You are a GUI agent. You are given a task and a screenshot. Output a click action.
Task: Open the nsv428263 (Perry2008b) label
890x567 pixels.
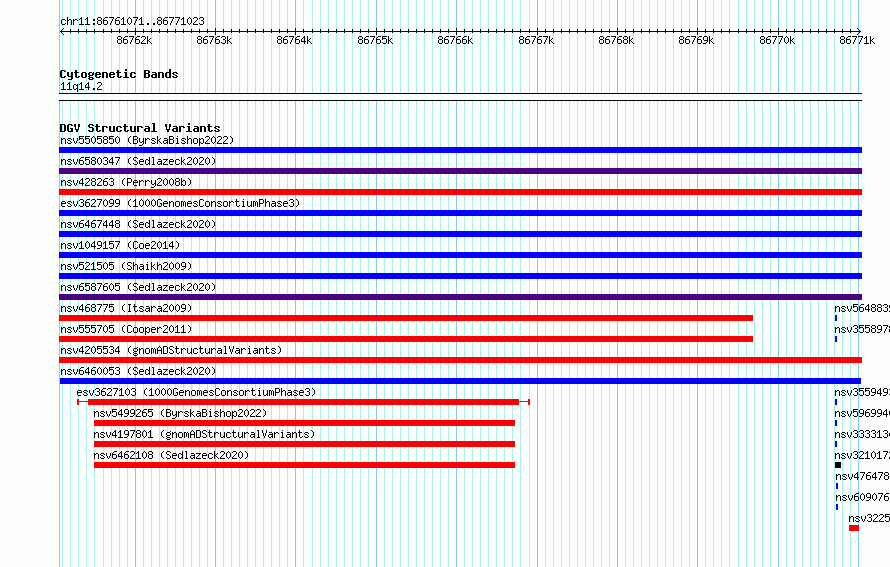click(x=126, y=182)
